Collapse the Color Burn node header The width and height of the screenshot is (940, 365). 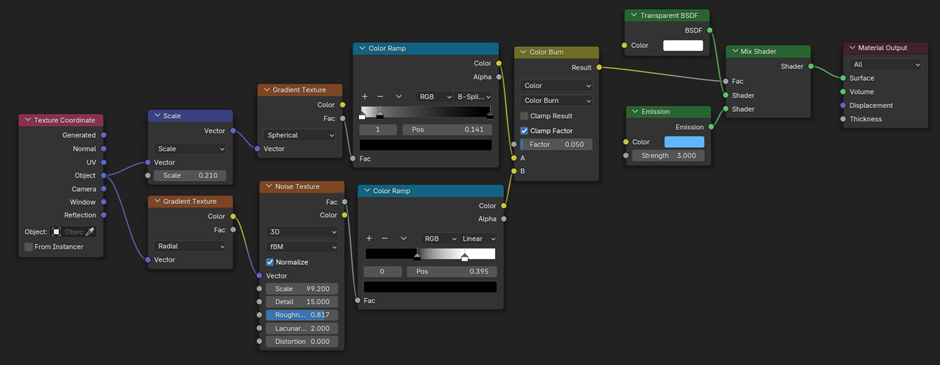tap(522, 52)
